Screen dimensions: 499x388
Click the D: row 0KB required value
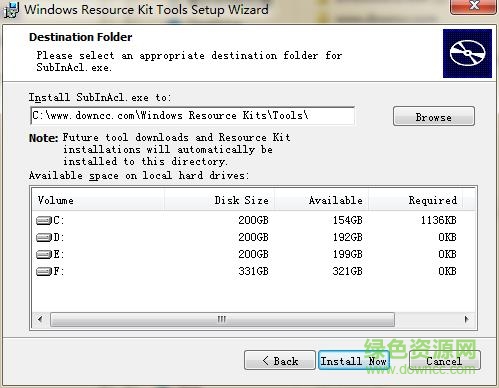tap(447, 237)
